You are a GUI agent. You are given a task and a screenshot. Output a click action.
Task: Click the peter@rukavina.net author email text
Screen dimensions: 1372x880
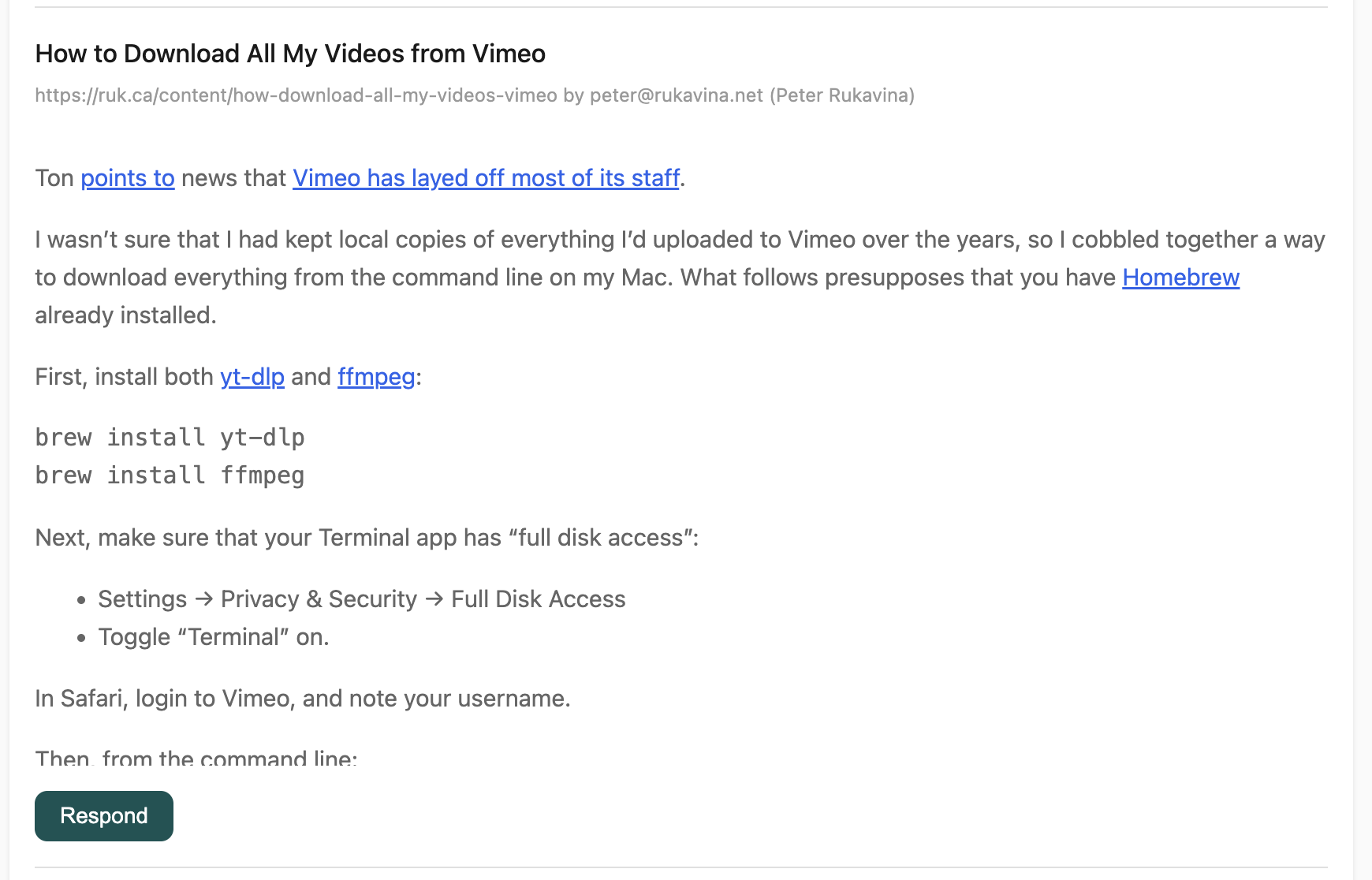click(x=676, y=95)
